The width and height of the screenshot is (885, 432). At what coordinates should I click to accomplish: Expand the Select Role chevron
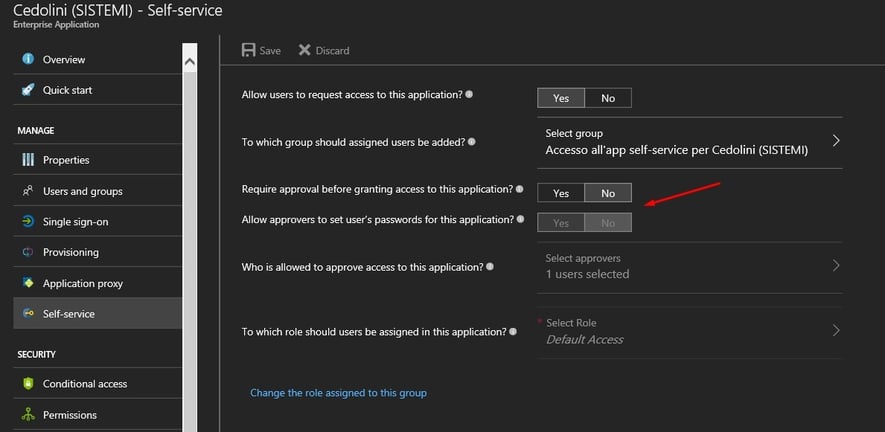coord(836,331)
